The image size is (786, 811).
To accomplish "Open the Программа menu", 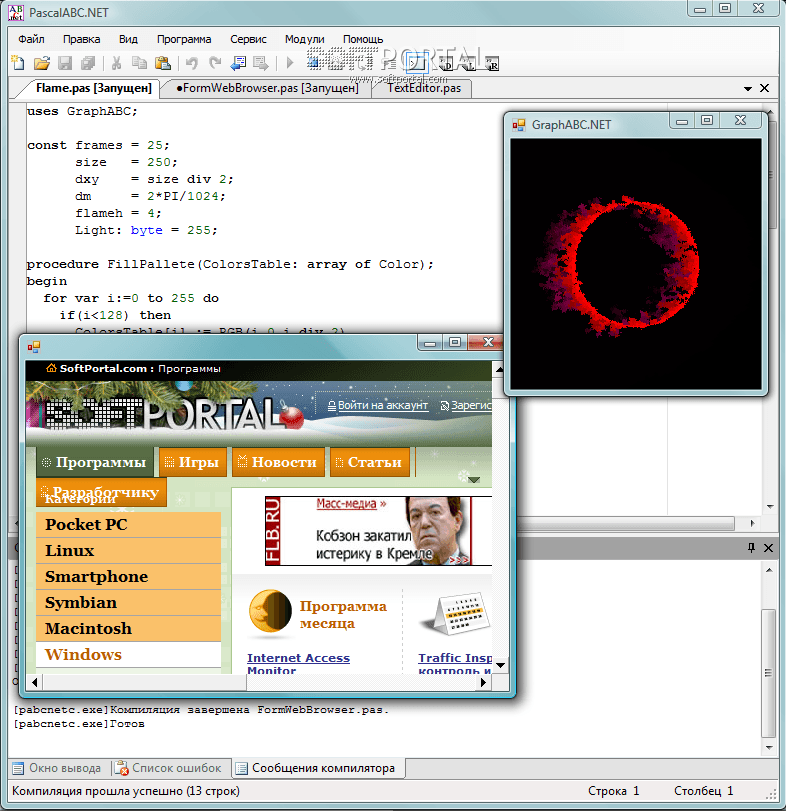I will 184,39.
